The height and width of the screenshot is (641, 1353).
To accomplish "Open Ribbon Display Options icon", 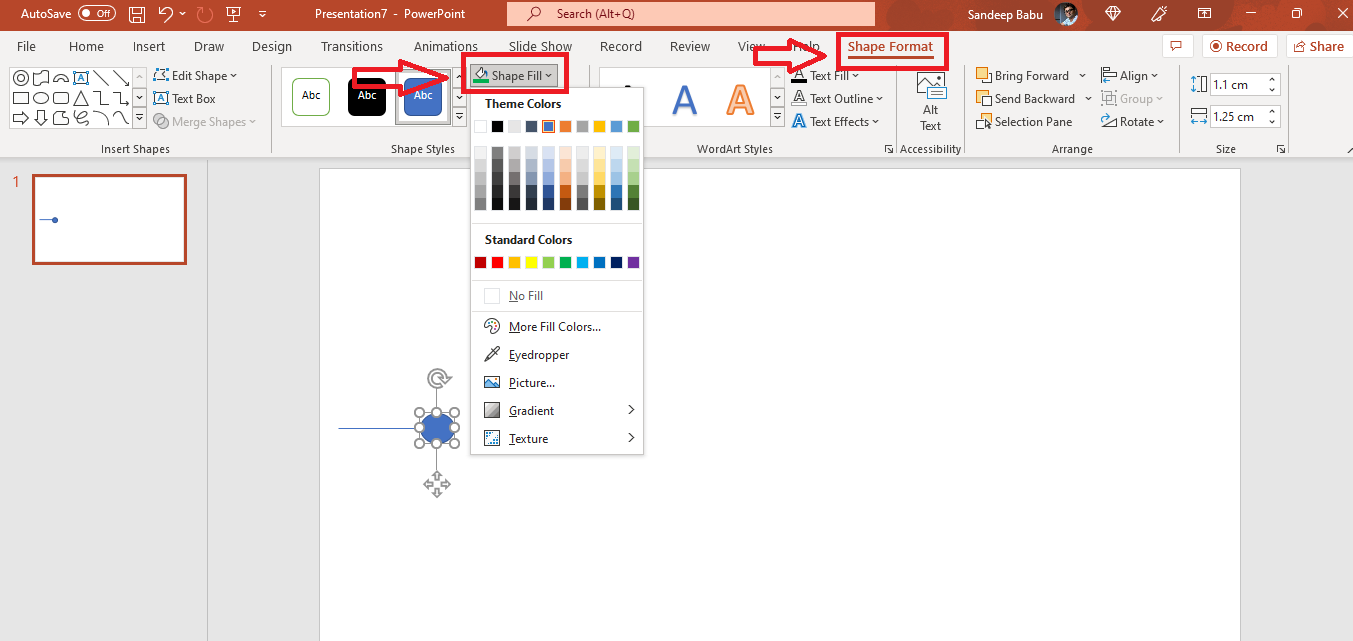I will point(1205,14).
